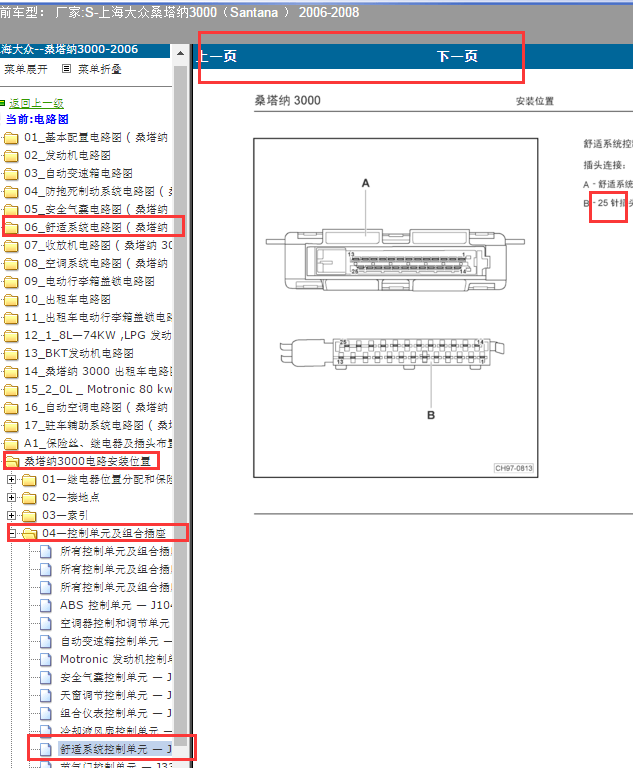Select 01—继电器位置分配和保险 label
The height and width of the screenshot is (768, 633).
107,480
